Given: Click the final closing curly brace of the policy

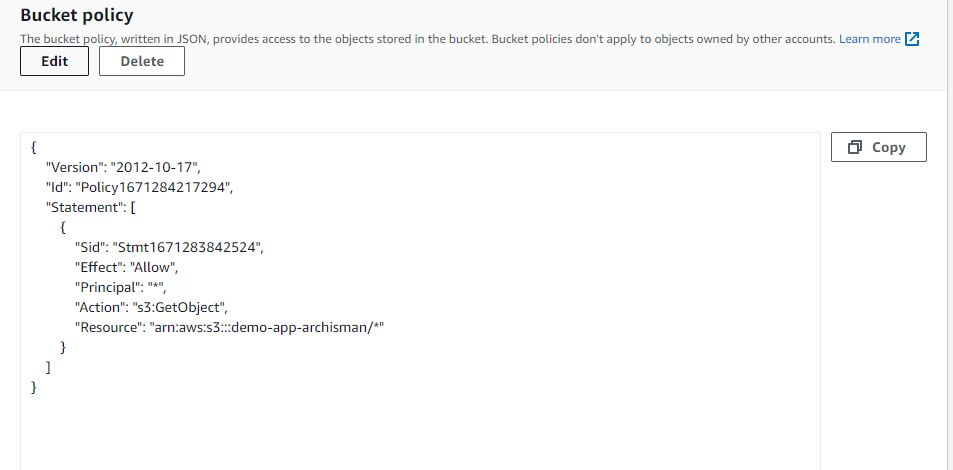Looking at the screenshot, I should (x=33, y=387).
